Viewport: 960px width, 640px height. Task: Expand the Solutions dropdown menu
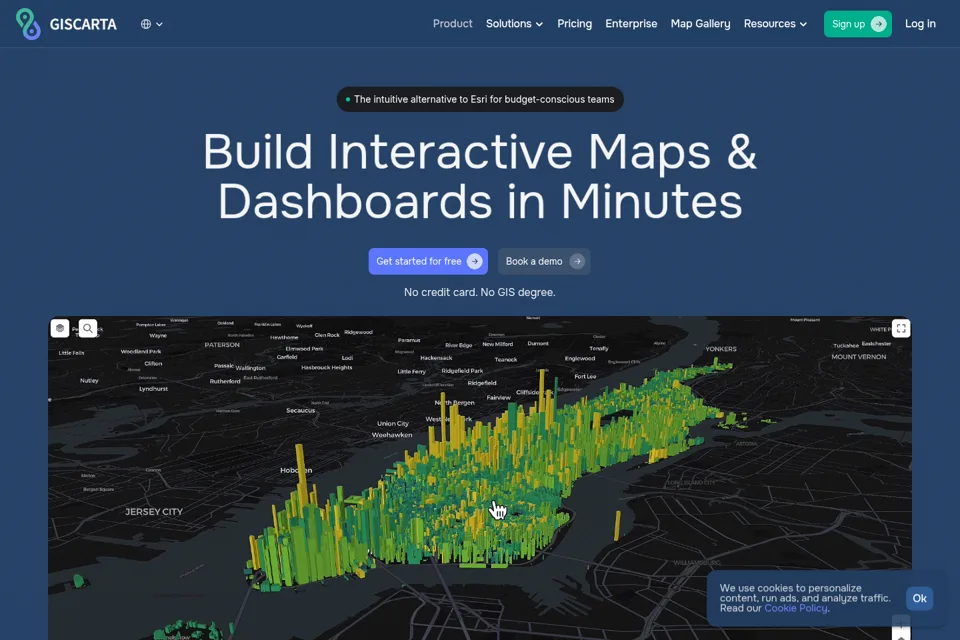(514, 24)
